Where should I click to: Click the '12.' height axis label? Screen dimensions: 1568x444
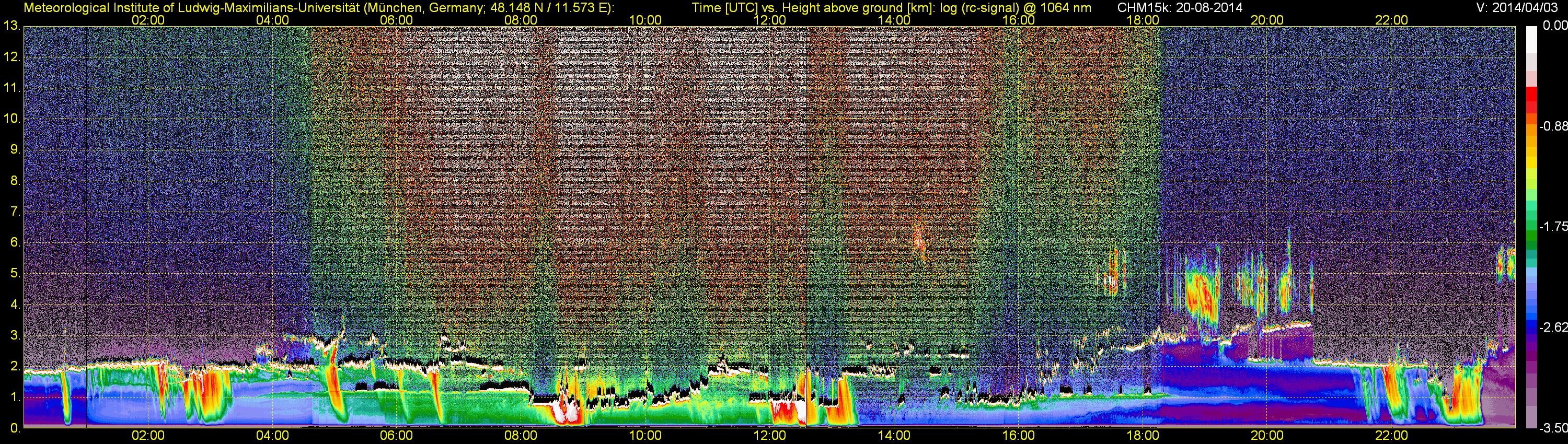[x=11, y=57]
